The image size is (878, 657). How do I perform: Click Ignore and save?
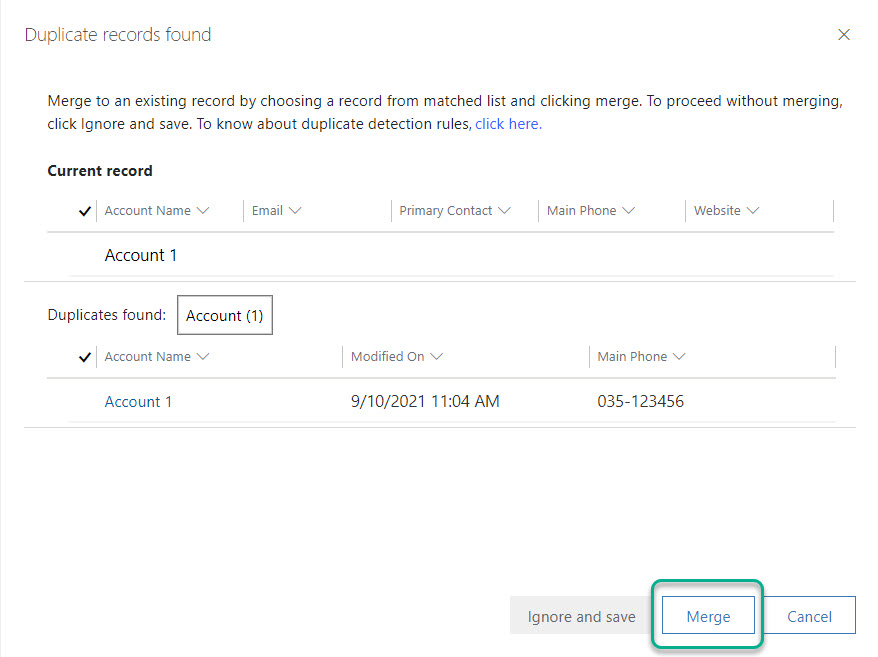click(581, 616)
